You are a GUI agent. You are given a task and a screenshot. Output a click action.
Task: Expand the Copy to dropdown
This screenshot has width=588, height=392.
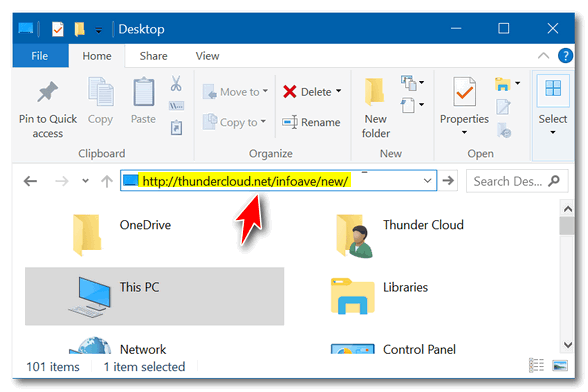(x=263, y=122)
